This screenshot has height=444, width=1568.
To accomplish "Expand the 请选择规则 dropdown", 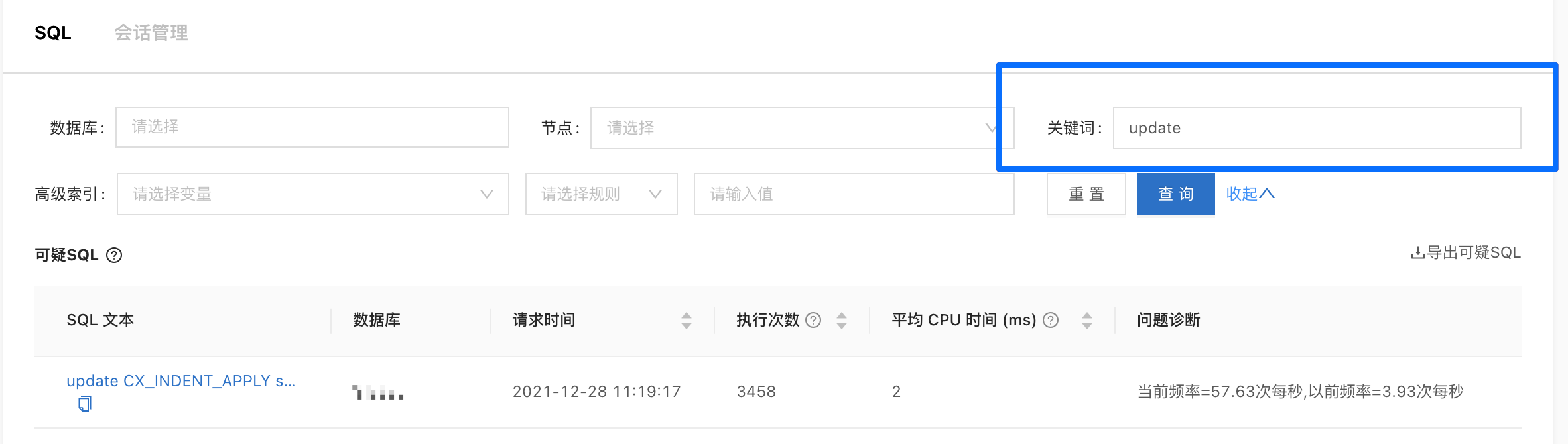I will [602, 194].
